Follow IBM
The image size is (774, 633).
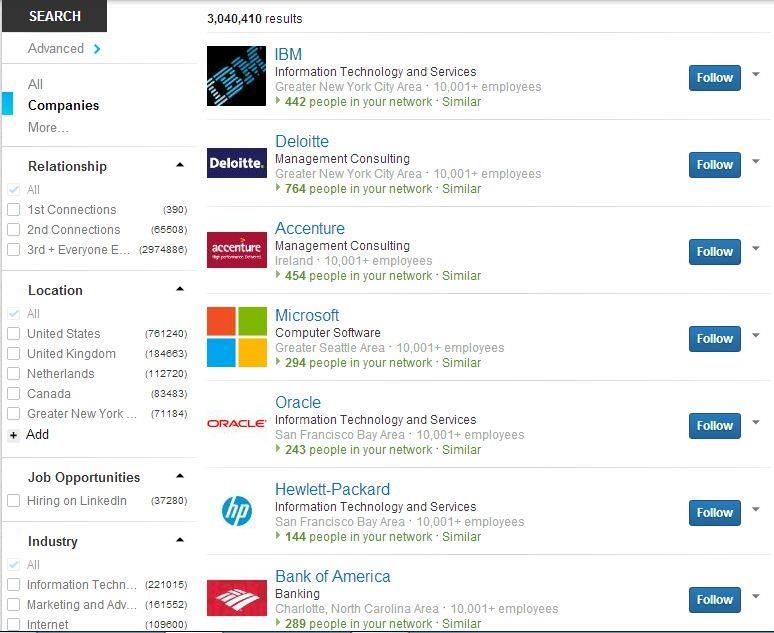pyautogui.click(x=714, y=78)
